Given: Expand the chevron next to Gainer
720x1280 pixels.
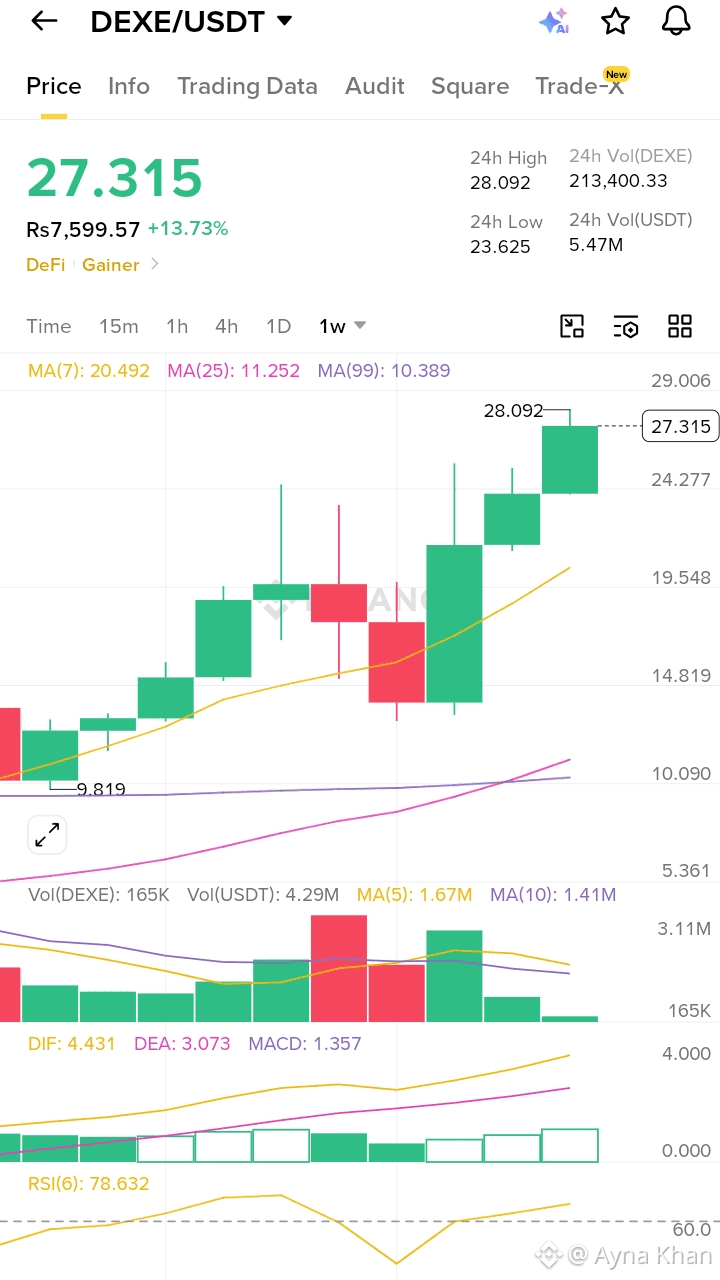Looking at the screenshot, I should pos(154,264).
